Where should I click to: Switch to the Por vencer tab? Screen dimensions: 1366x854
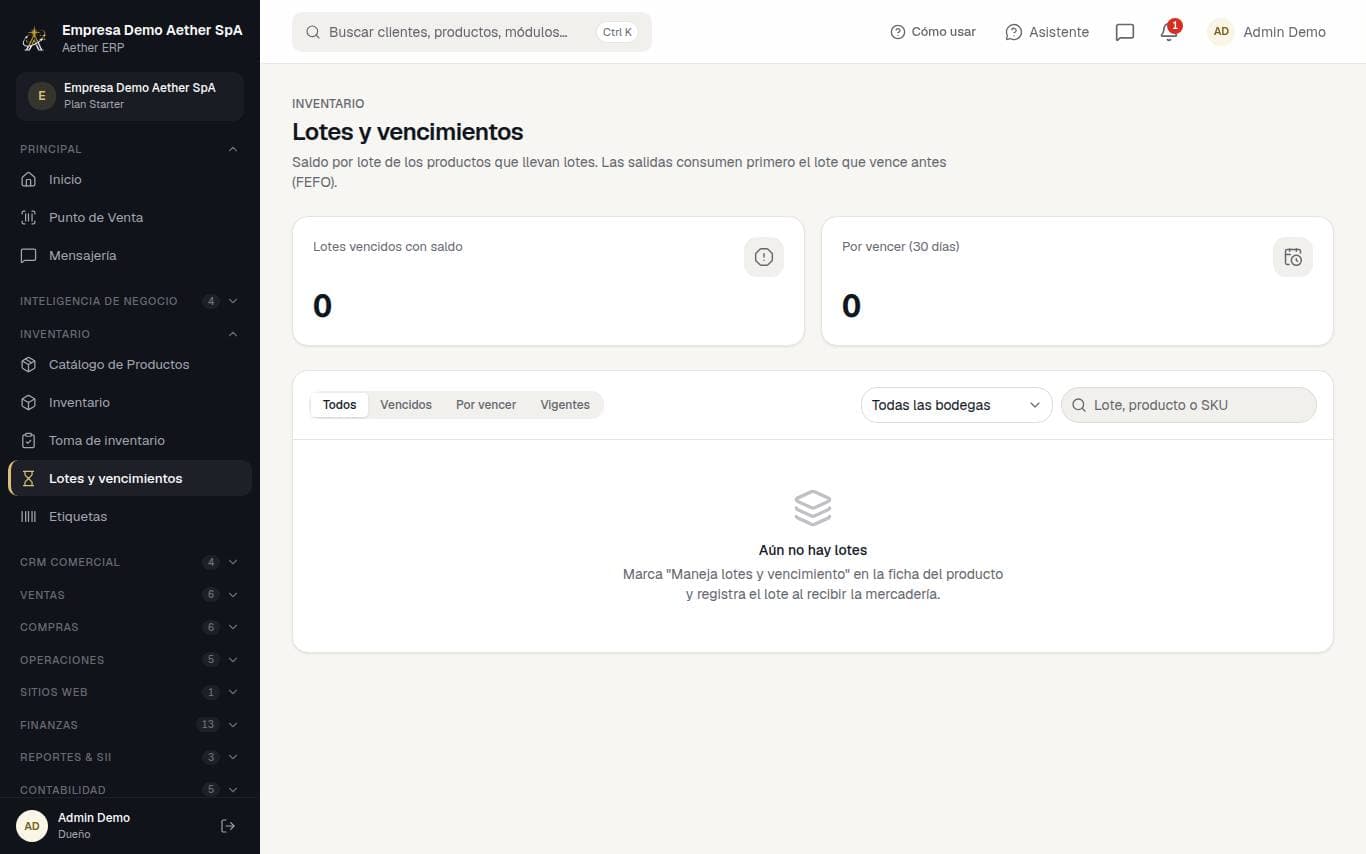pyautogui.click(x=486, y=405)
